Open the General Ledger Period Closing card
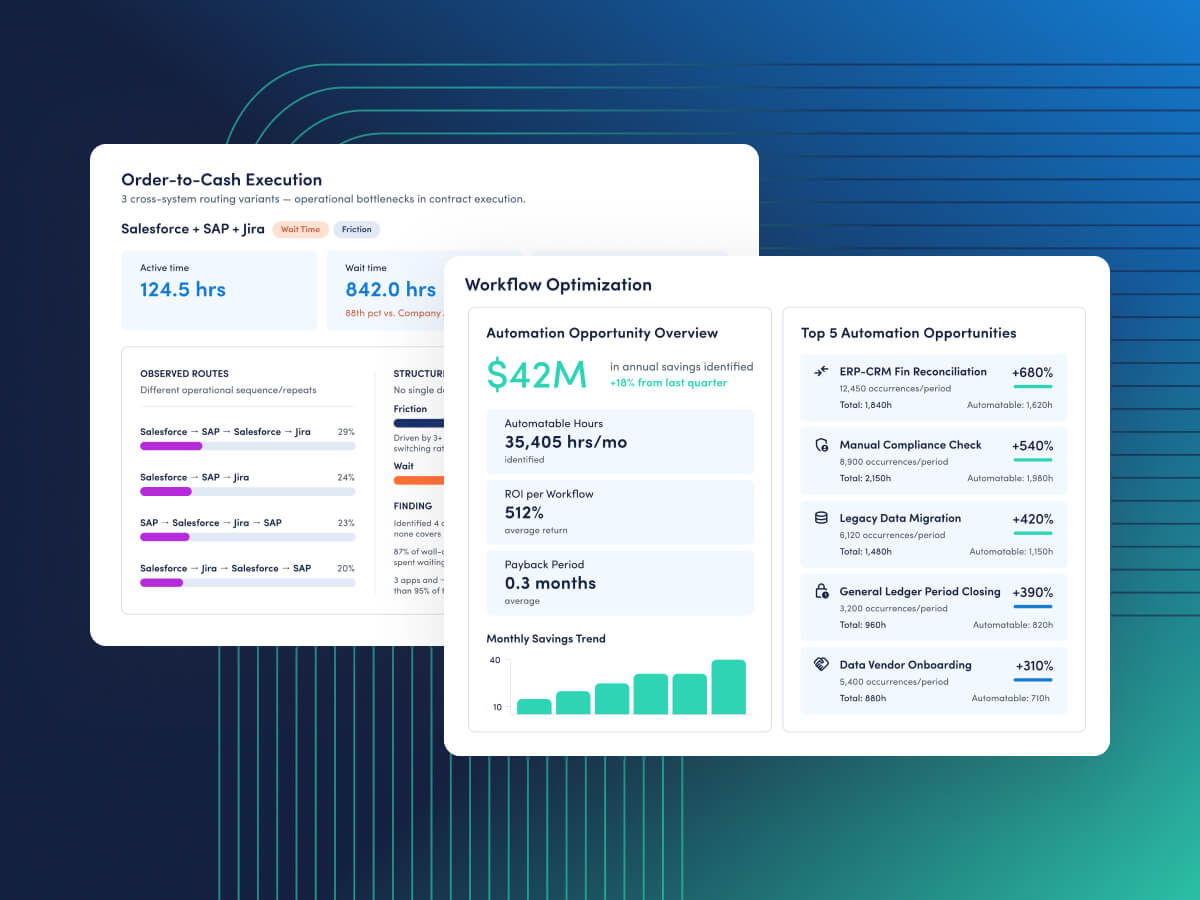1200x900 pixels. pyautogui.click(x=934, y=607)
